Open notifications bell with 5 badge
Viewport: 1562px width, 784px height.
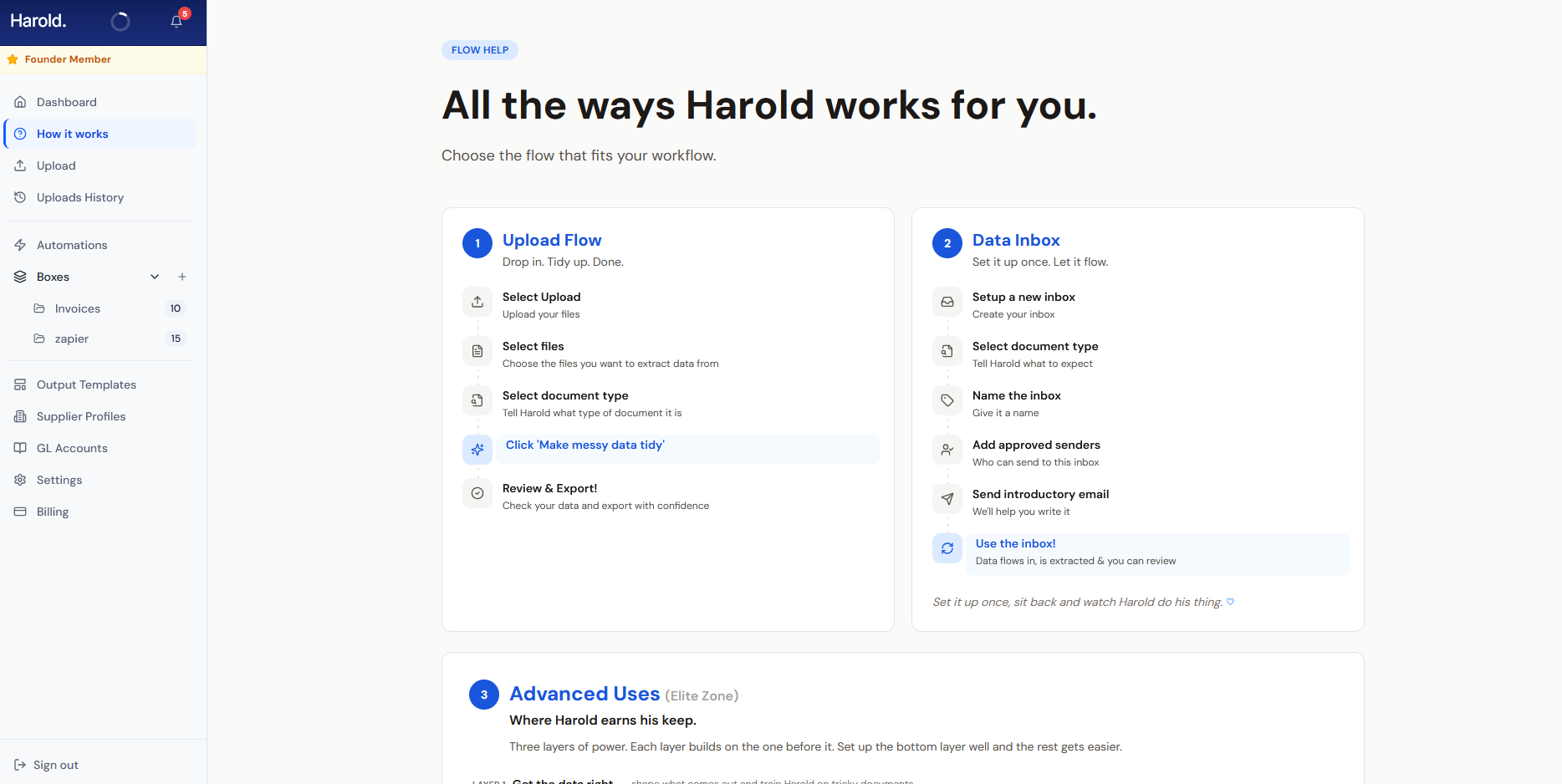[176, 21]
